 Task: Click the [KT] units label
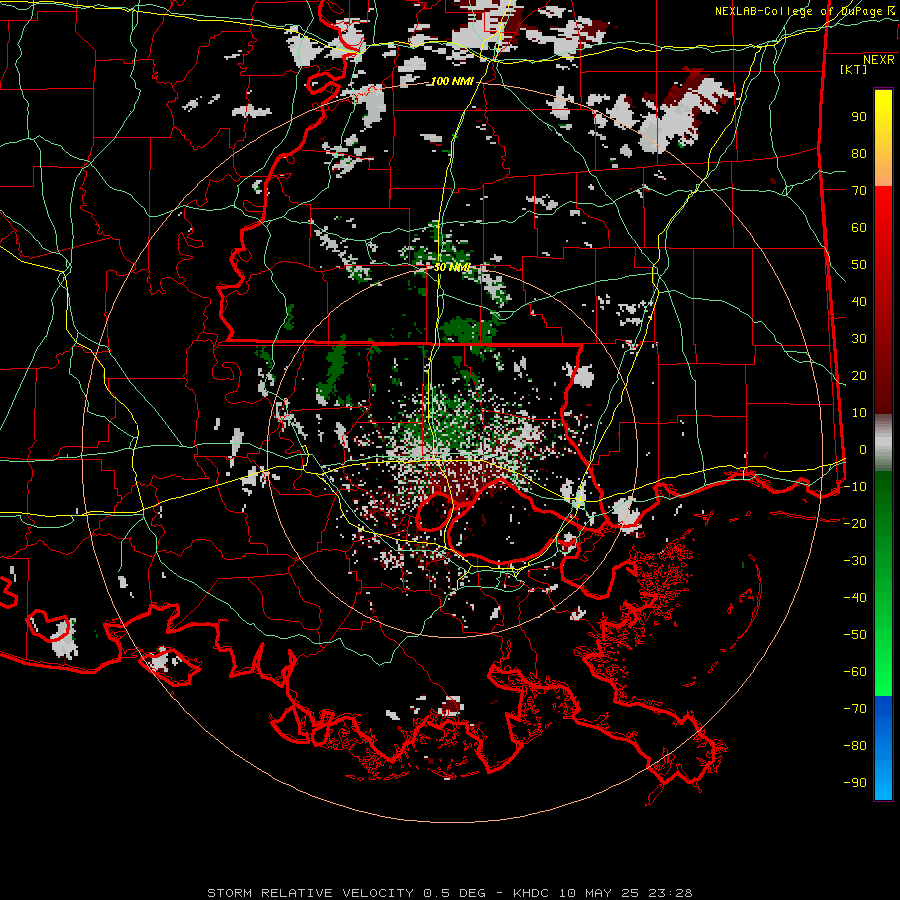(854, 69)
